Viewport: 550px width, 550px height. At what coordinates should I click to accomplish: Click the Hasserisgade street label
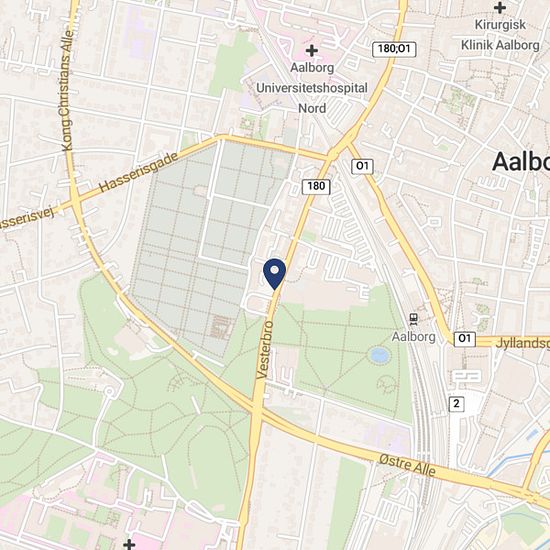pyautogui.click(x=139, y=173)
